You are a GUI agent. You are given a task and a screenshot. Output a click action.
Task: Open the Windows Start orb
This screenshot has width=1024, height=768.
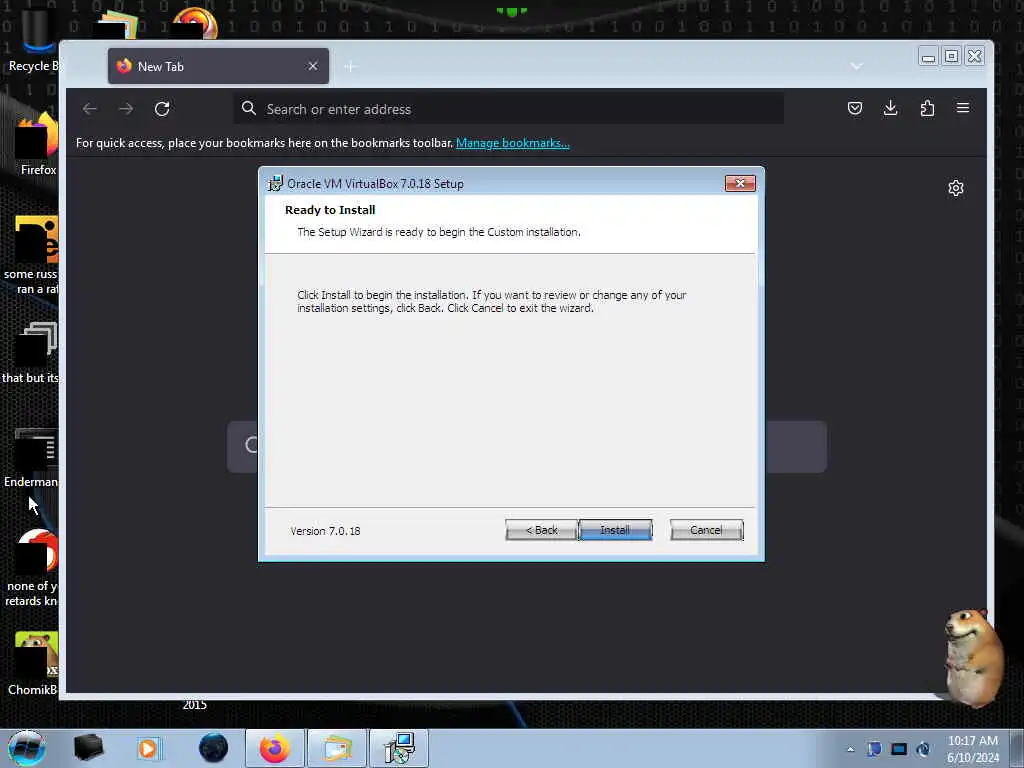27,748
